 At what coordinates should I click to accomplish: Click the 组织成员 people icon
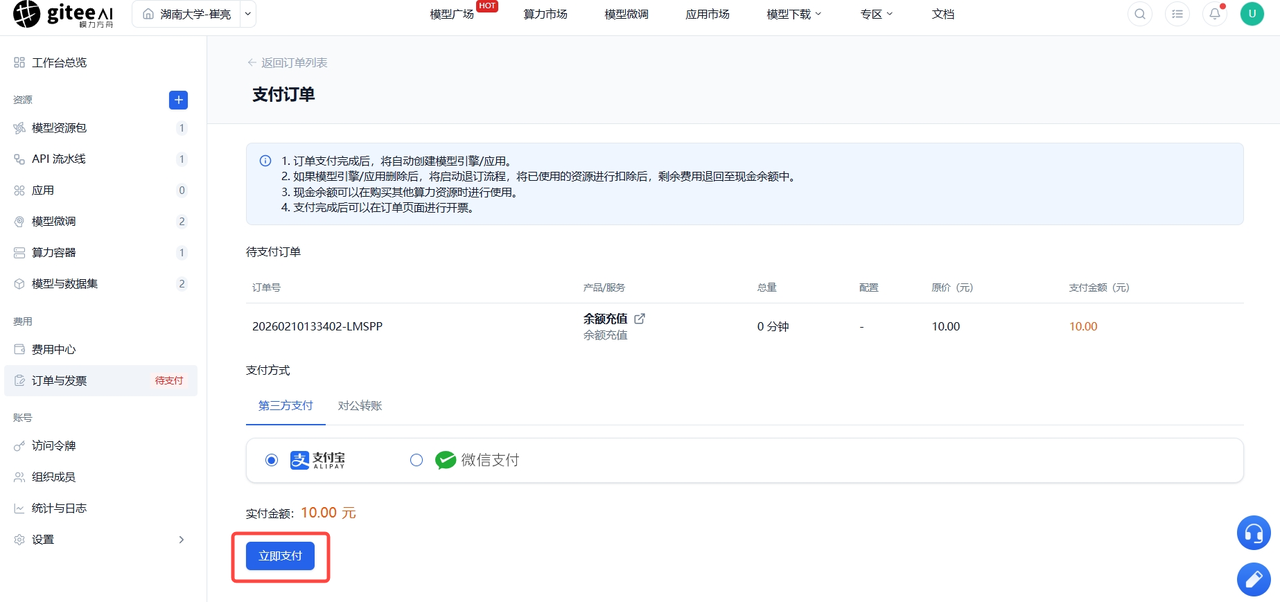tap(19, 477)
